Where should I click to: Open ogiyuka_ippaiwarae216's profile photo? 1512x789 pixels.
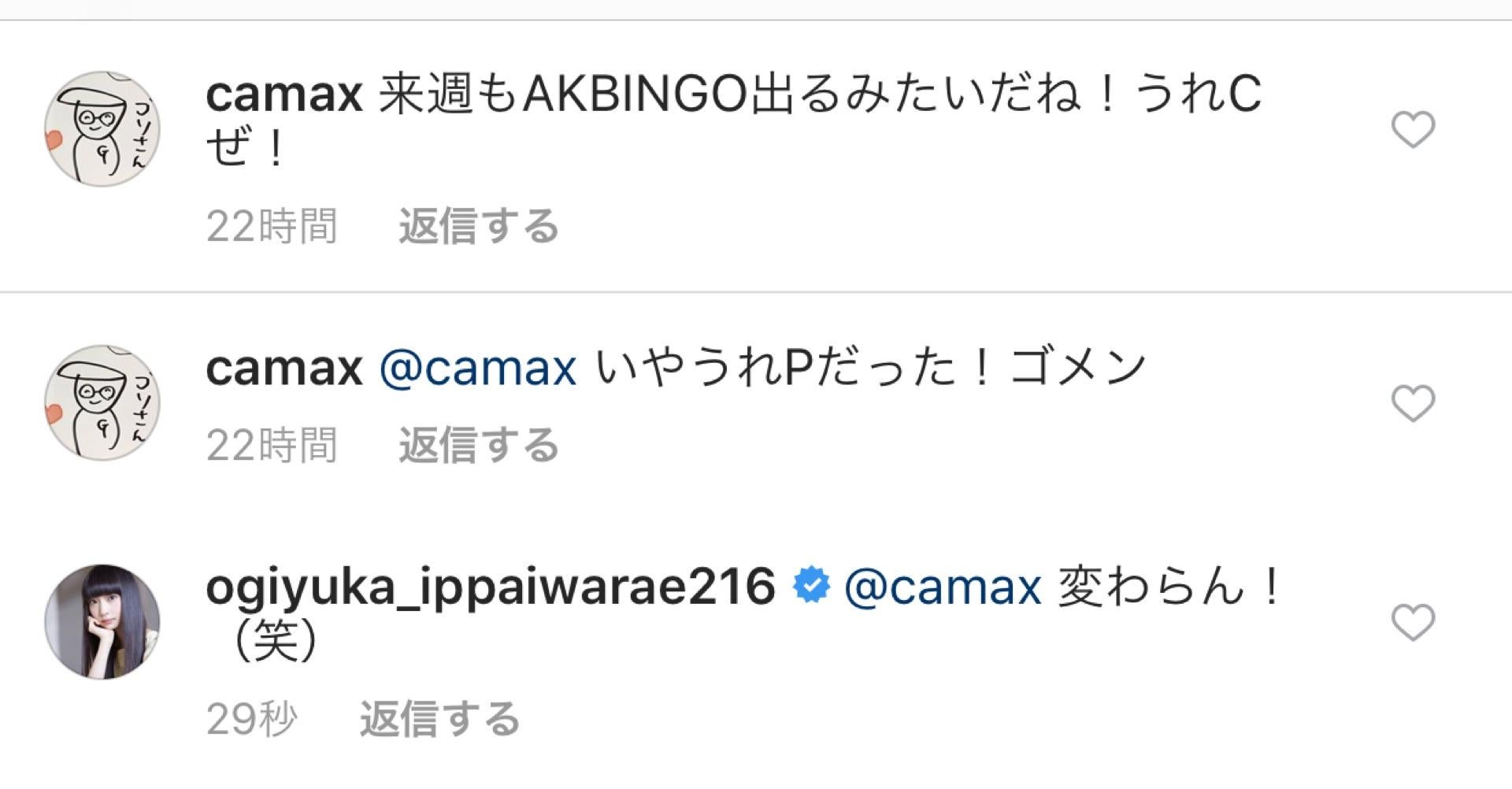[x=102, y=621]
